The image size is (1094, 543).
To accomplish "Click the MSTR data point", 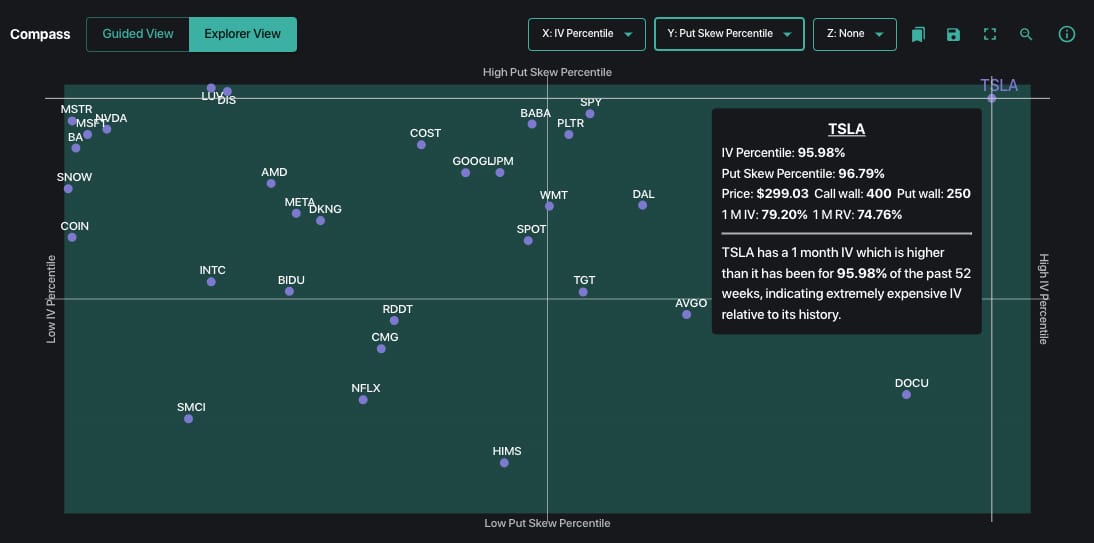I will [72, 121].
